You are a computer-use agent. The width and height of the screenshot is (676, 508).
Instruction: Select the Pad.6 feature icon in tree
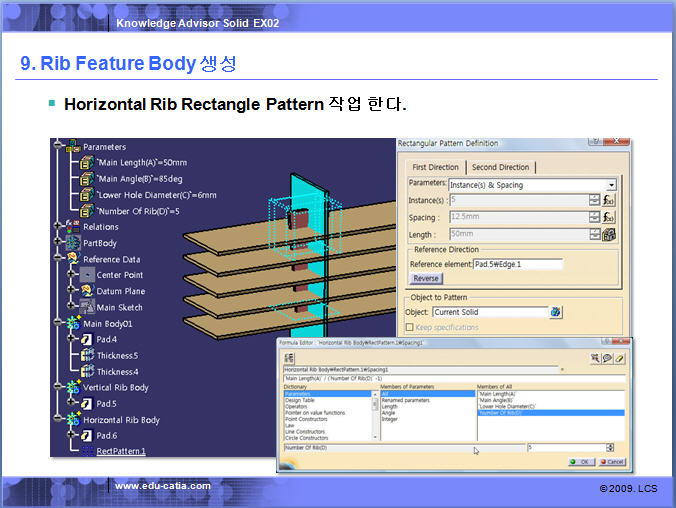click(85, 436)
